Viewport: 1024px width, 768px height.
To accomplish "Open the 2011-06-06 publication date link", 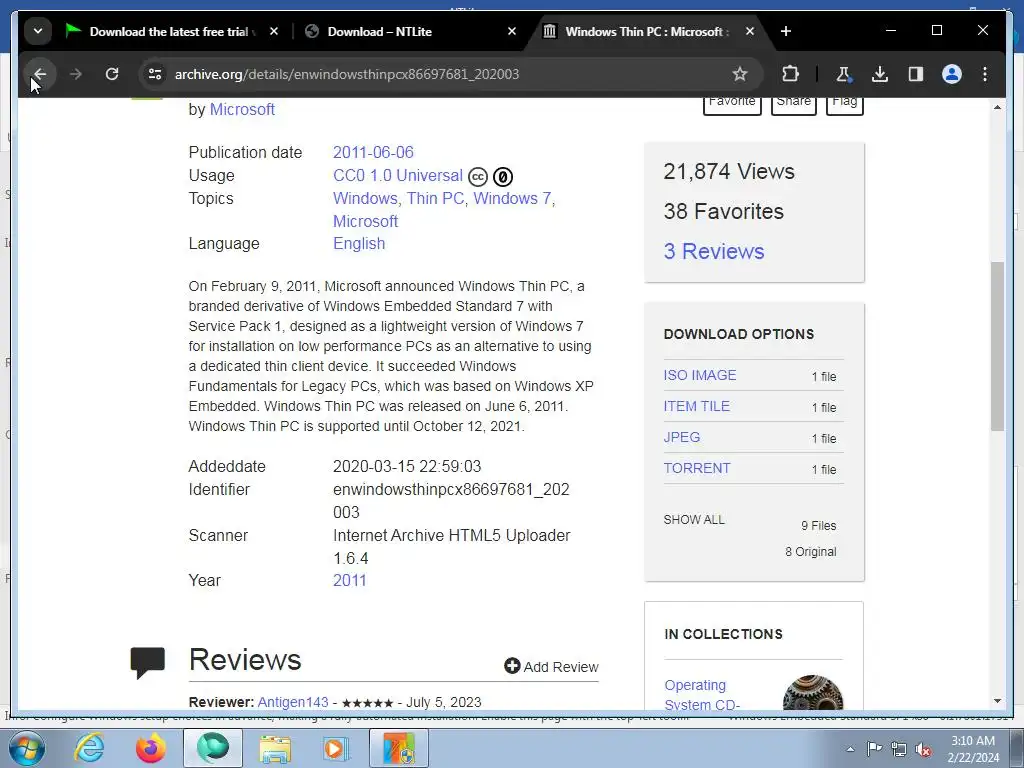I will point(373,152).
